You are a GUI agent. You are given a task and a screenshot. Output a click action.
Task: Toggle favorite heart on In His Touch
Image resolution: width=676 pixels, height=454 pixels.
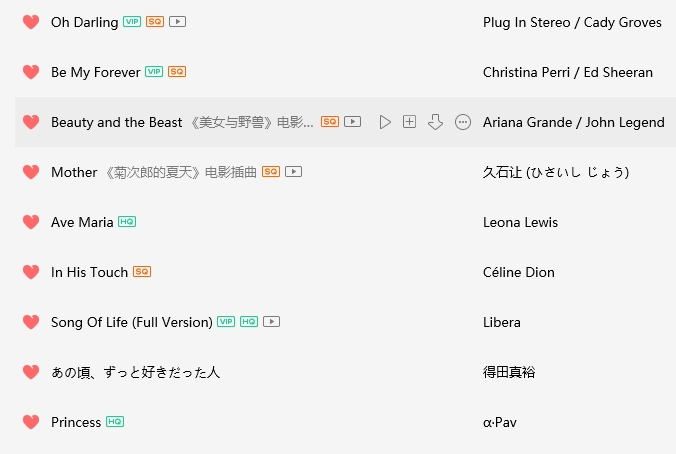pos(31,272)
